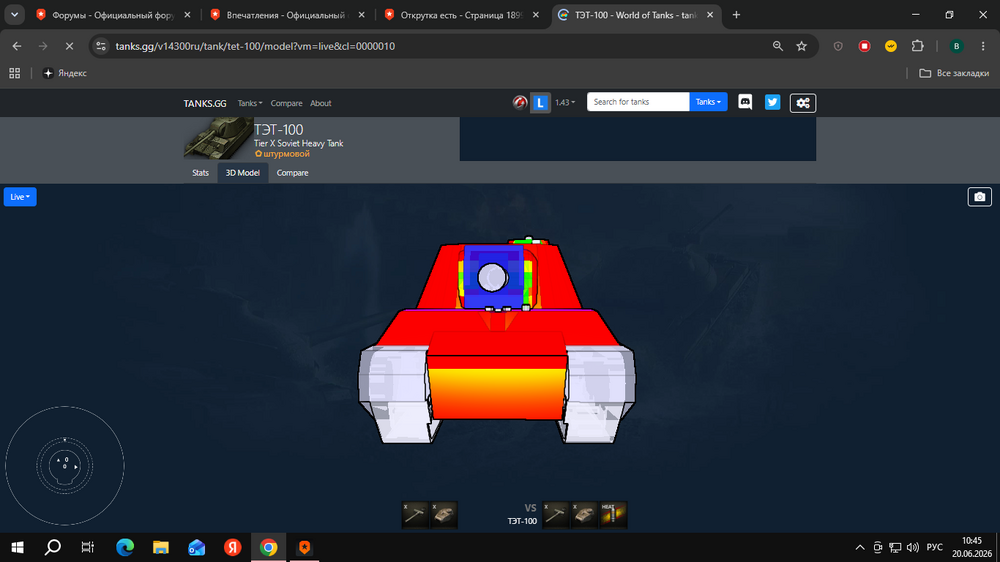Close the ТЭТ-100 browser tab
Screen dimensions: 1000x562
tap(710, 15)
